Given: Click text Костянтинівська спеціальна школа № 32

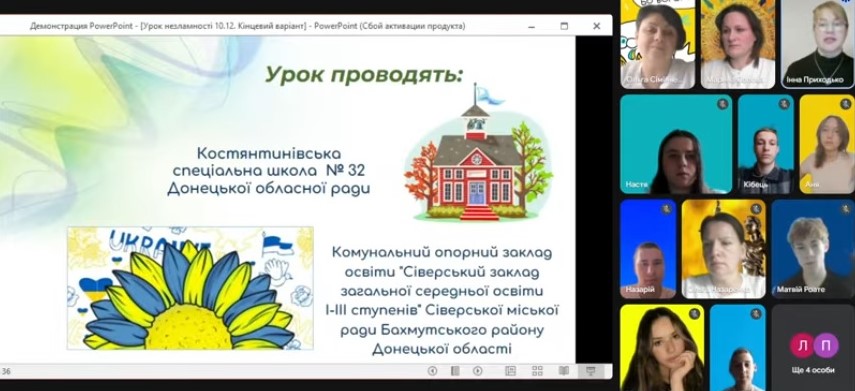Looking at the screenshot, I should click(x=269, y=161).
